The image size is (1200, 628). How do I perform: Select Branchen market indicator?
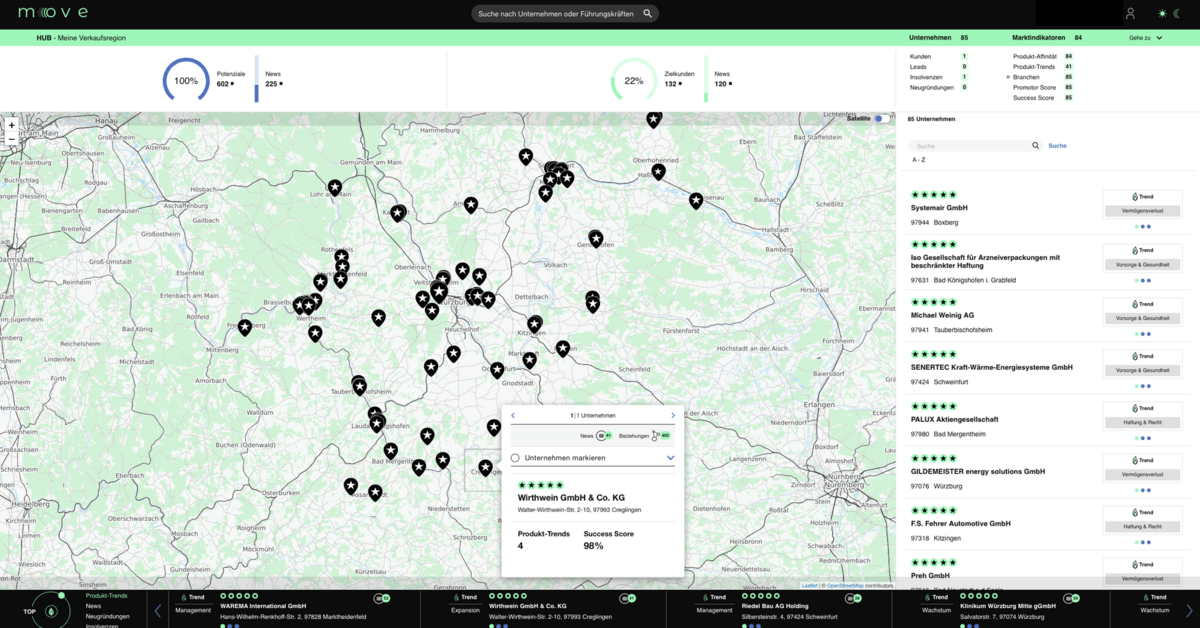click(1026, 77)
